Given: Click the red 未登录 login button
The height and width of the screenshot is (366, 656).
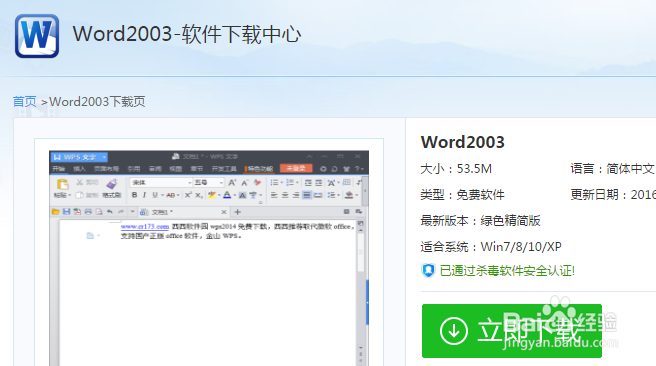Looking at the screenshot, I should pyautogui.click(x=296, y=168).
